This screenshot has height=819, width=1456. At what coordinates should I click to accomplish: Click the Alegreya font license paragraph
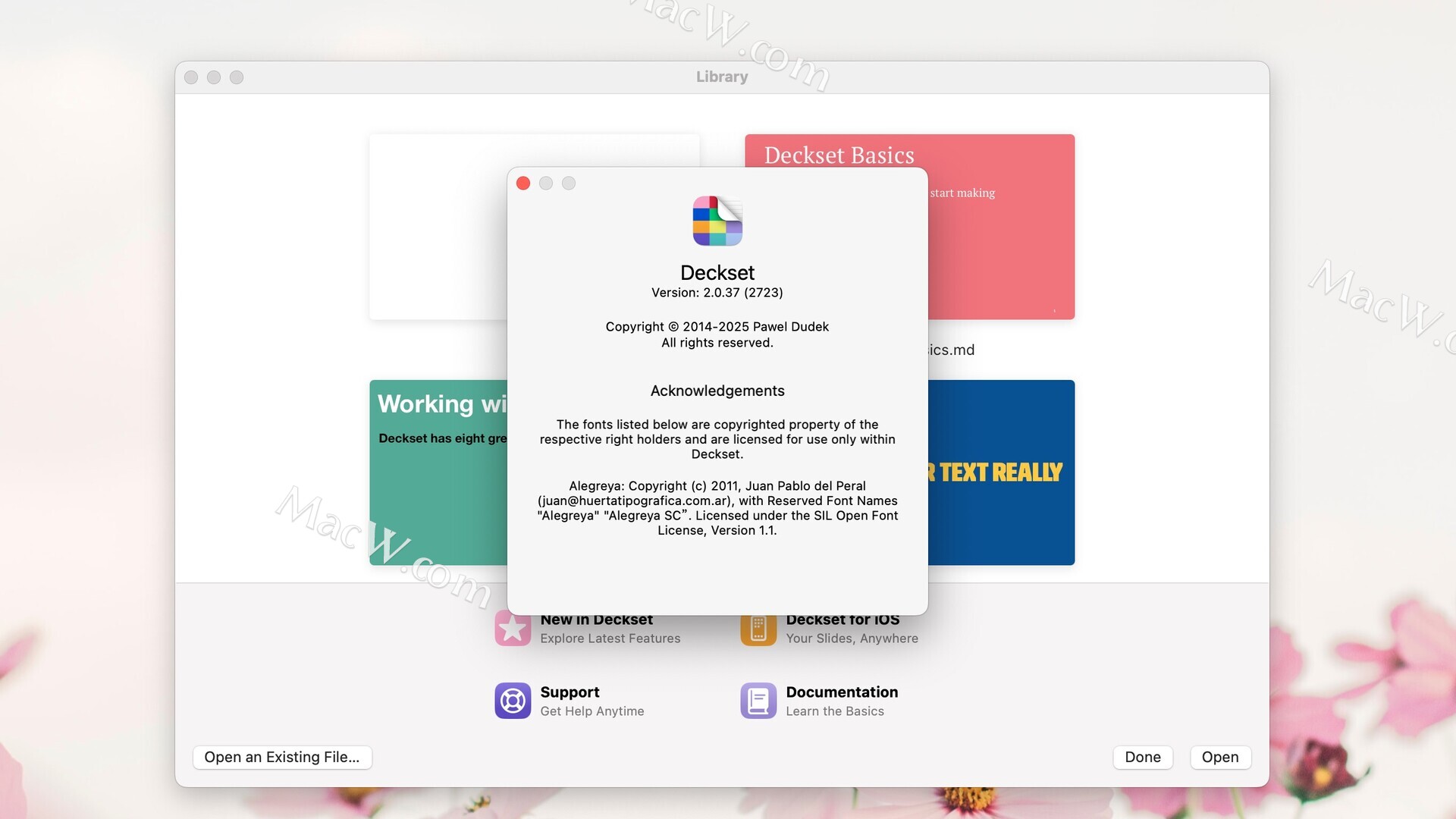[x=717, y=508]
